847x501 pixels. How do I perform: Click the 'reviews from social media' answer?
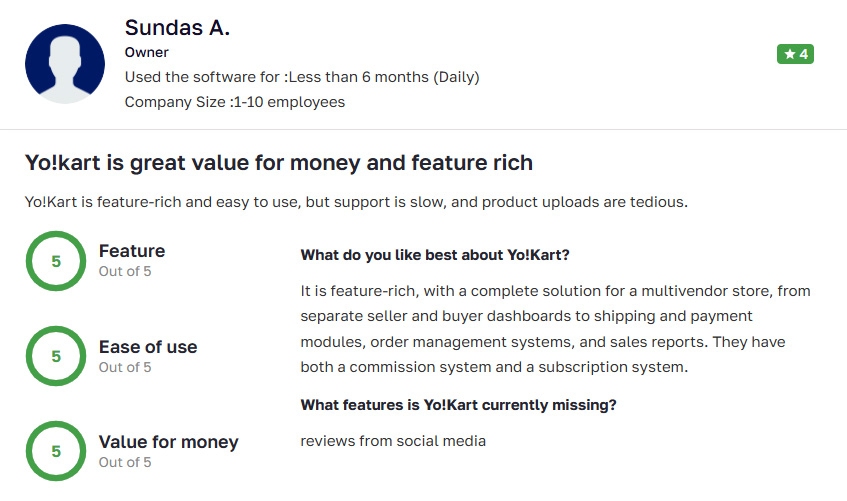393,441
